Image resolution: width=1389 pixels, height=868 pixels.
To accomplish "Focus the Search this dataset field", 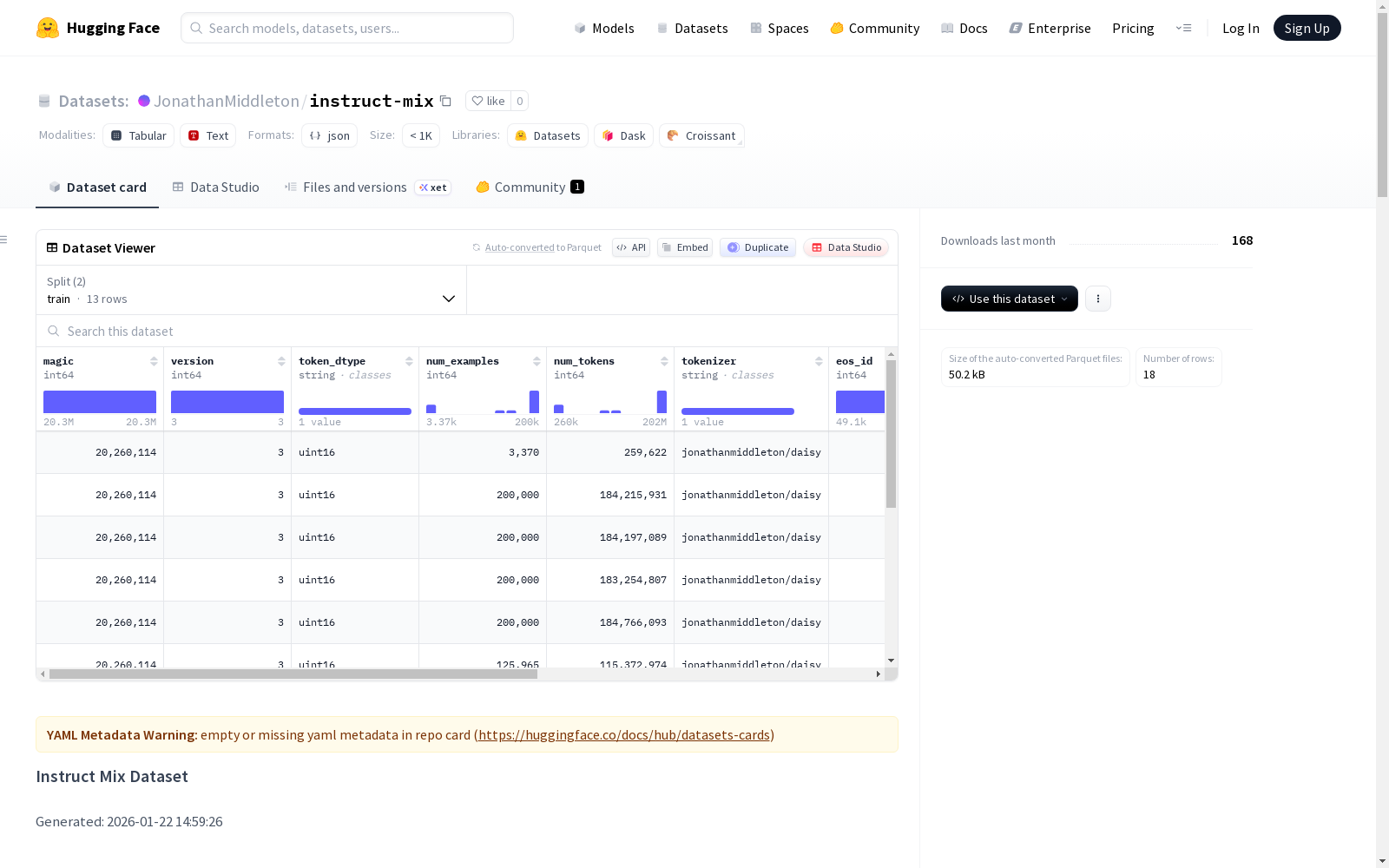I will click(x=467, y=331).
